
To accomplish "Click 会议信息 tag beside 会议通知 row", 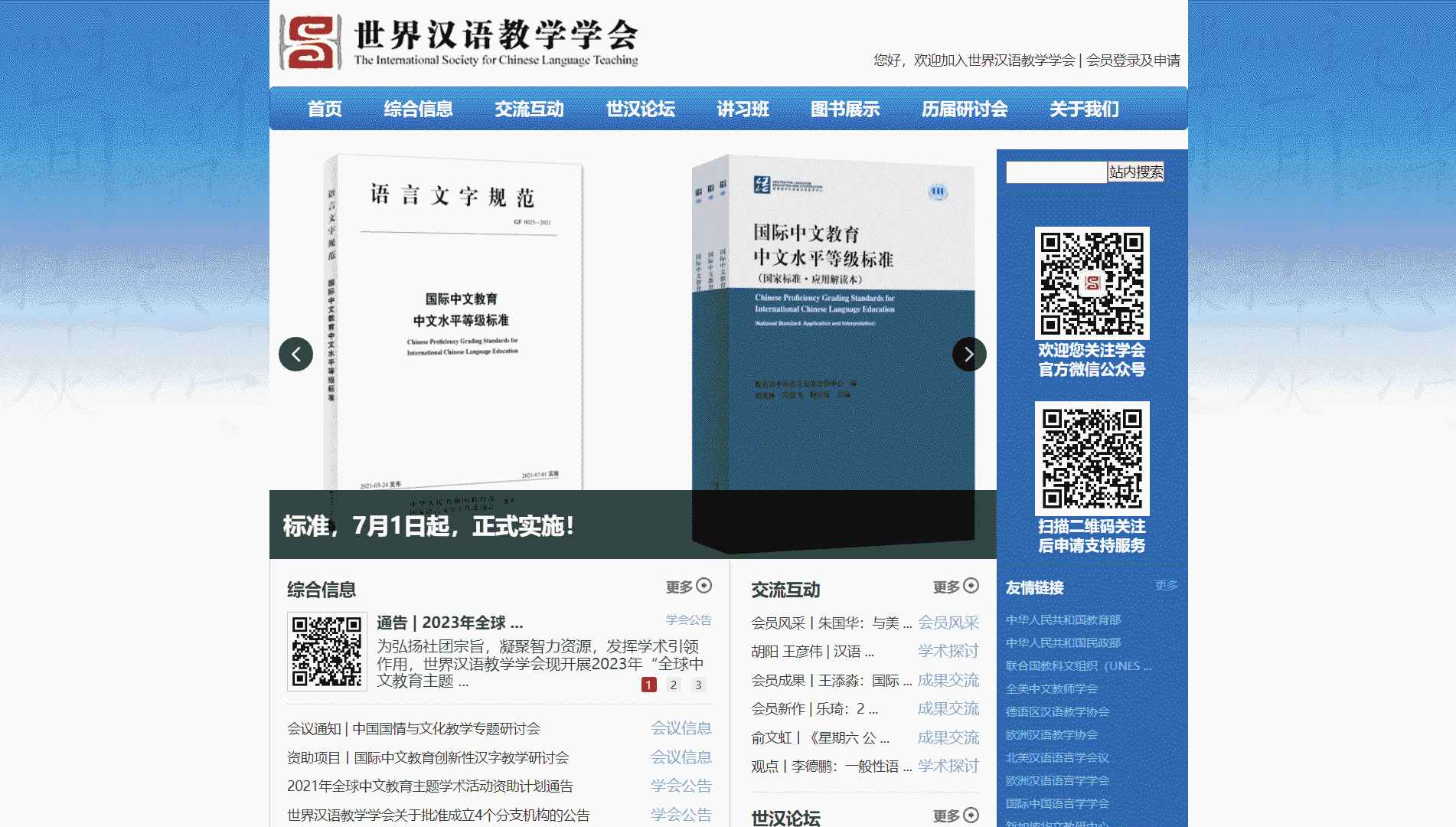I will [681, 728].
